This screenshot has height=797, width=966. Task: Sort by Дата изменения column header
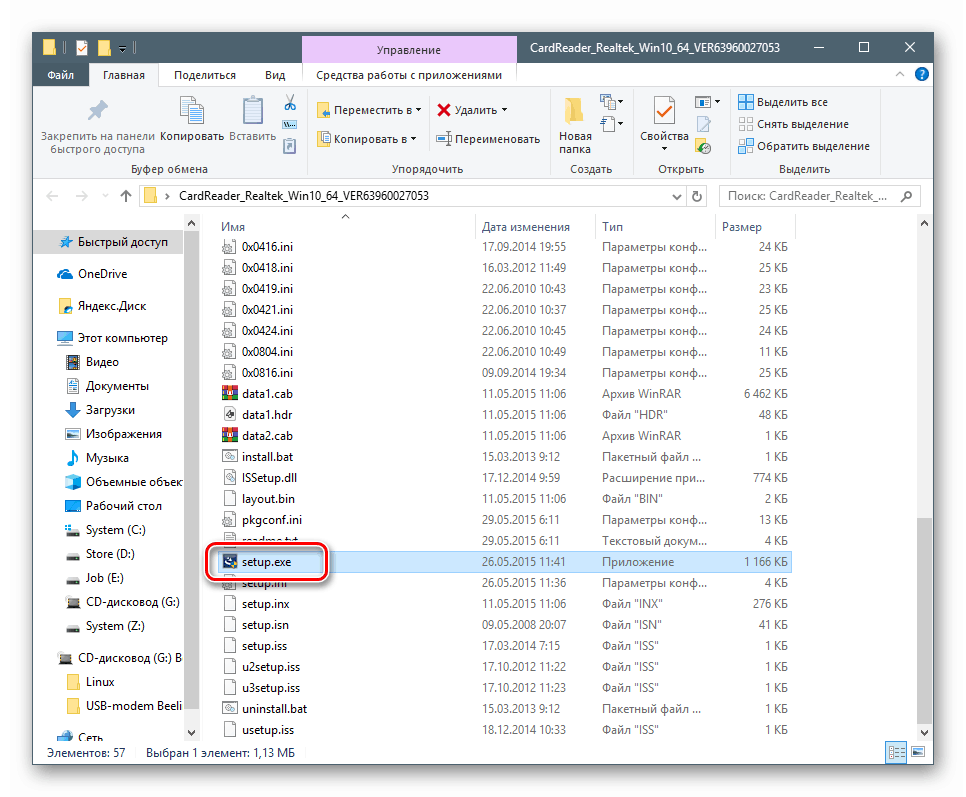coord(526,227)
